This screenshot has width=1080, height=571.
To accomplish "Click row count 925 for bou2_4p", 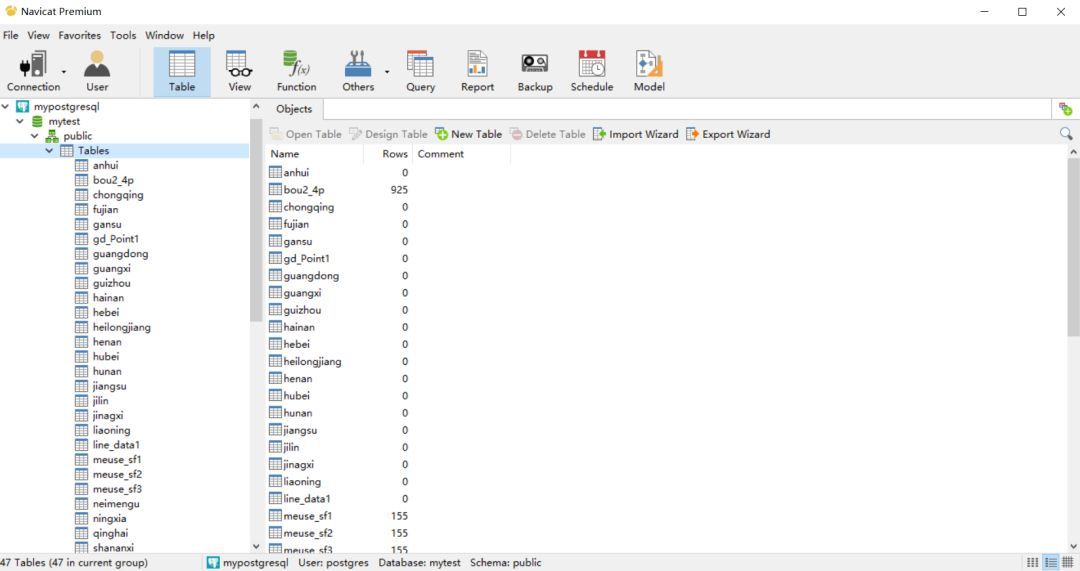I will click(399, 189).
